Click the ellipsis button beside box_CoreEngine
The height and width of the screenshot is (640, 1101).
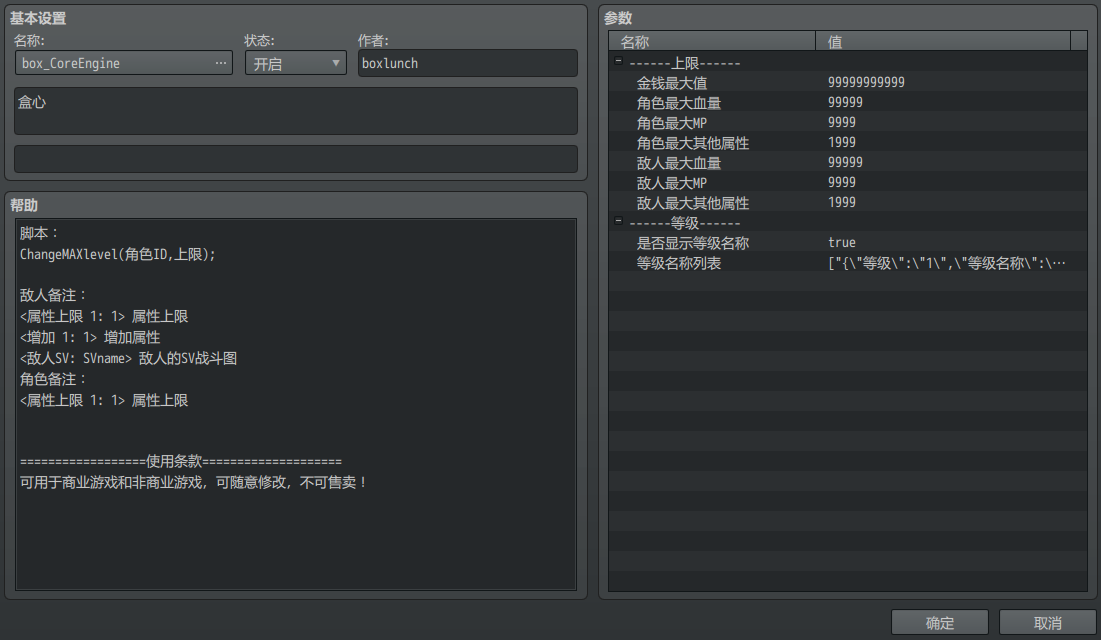point(220,63)
